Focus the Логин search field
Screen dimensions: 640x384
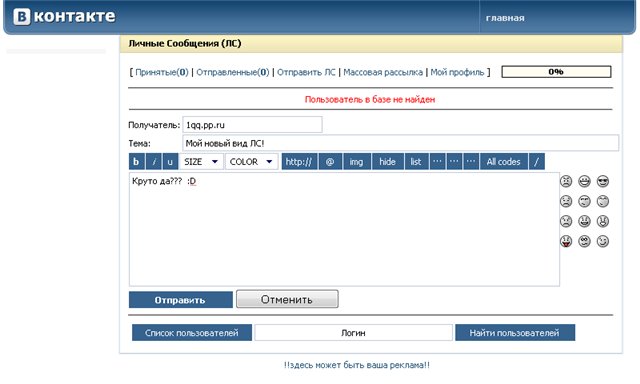coord(353,333)
